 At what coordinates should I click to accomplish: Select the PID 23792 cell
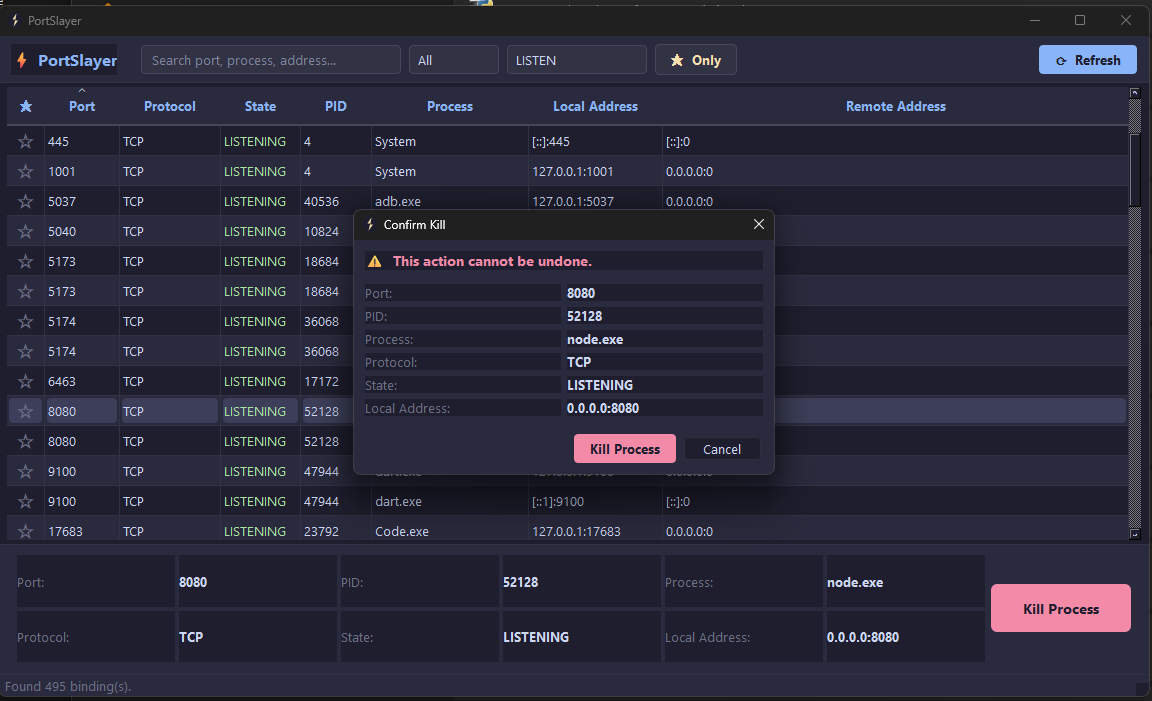pyautogui.click(x=336, y=531)
